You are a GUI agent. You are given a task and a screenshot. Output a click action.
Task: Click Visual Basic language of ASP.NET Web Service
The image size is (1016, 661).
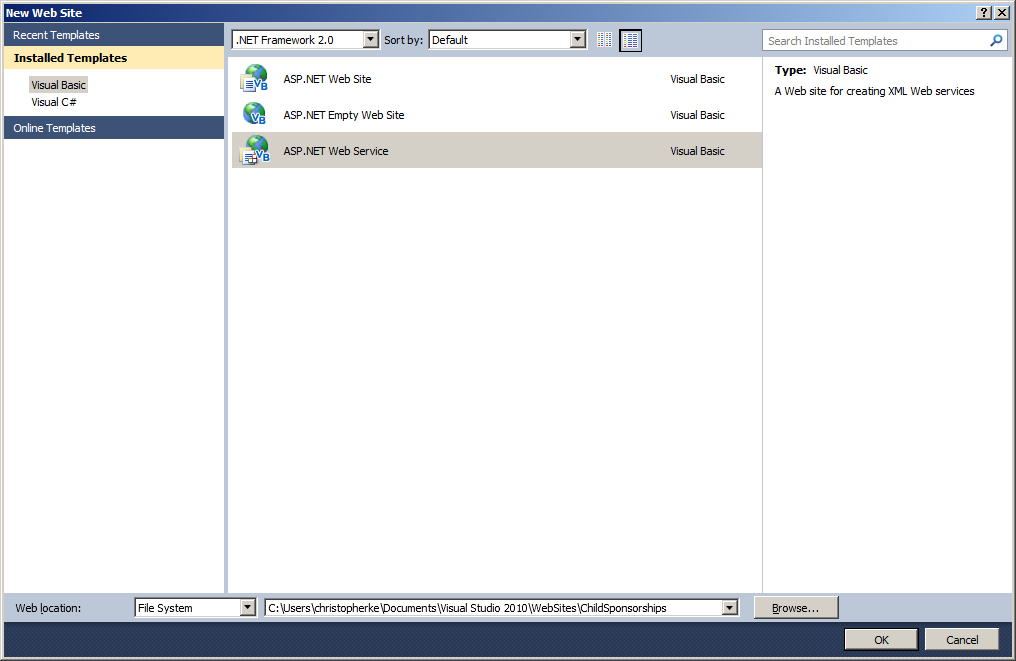(697, 151)
